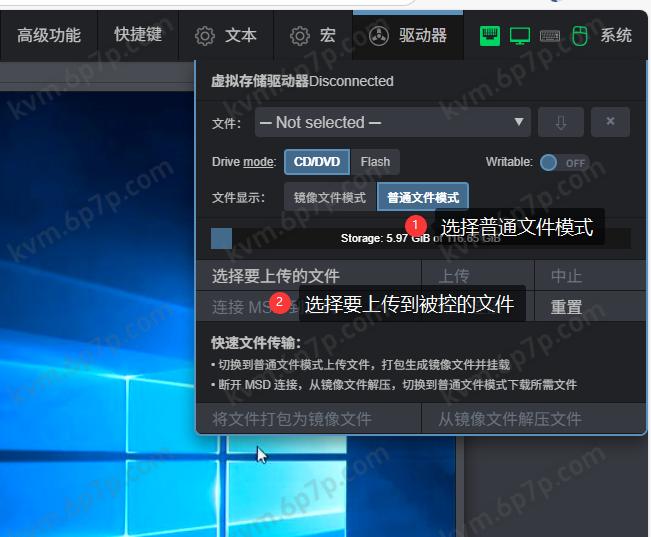Image resolution: width=651 pixels, height=537 pixels.
Task: Open the 系统 menu
Action: point(616,36)
